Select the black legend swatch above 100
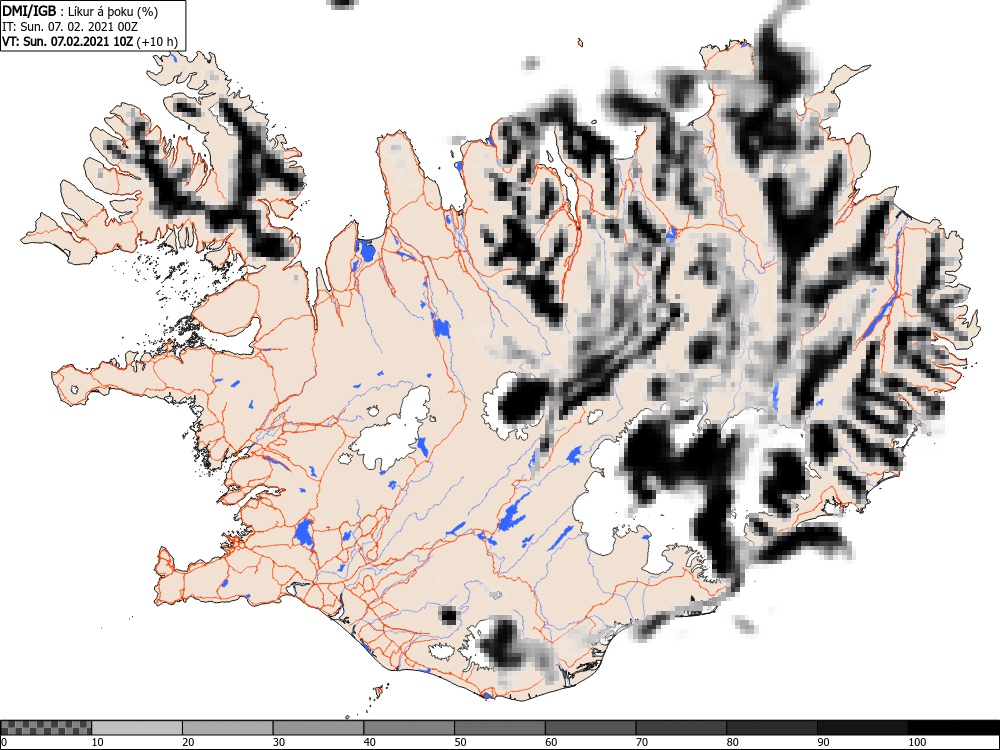Image resolution: width=1000 pixels, height=750 pixels. click(953, 728)
